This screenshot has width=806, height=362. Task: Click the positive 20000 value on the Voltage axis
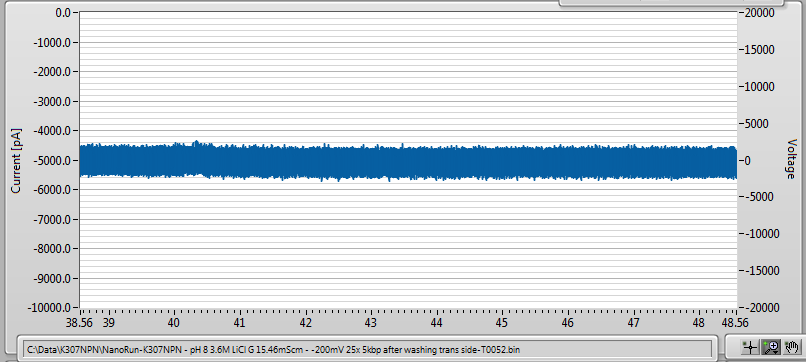pos(759,13)
